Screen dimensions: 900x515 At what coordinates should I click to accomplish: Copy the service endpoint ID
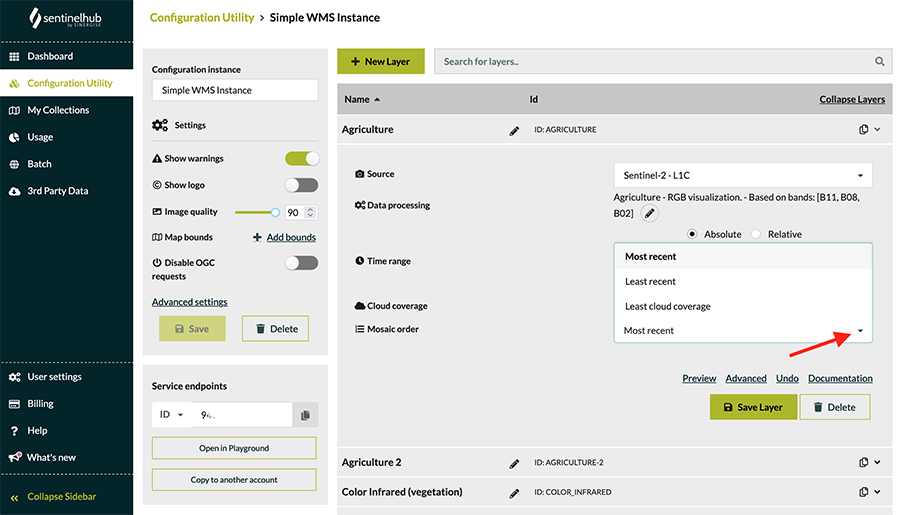(x=305, y=415)
